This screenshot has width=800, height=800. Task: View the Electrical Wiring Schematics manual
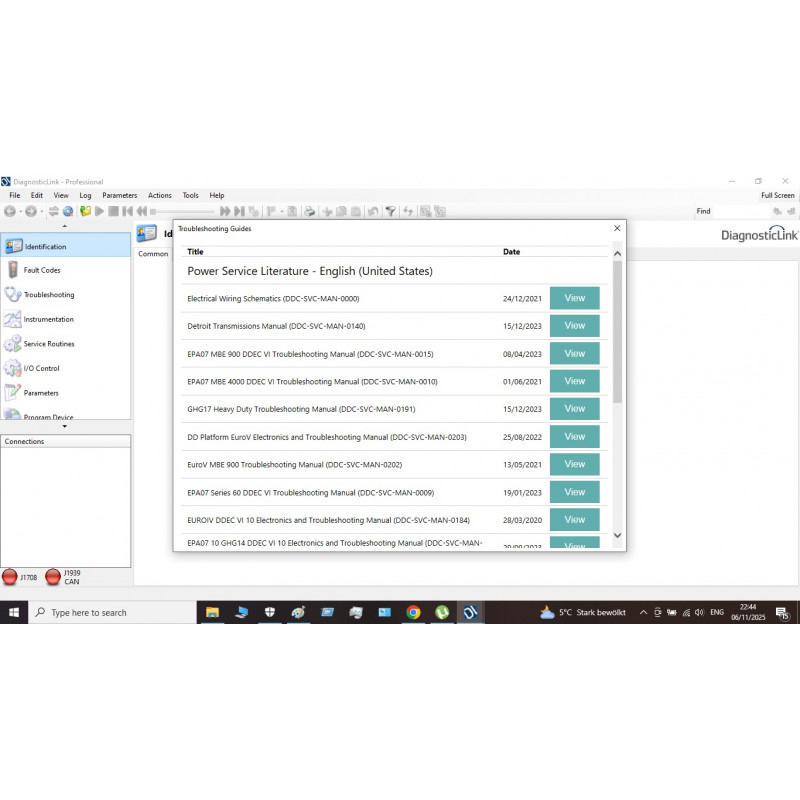574,298
